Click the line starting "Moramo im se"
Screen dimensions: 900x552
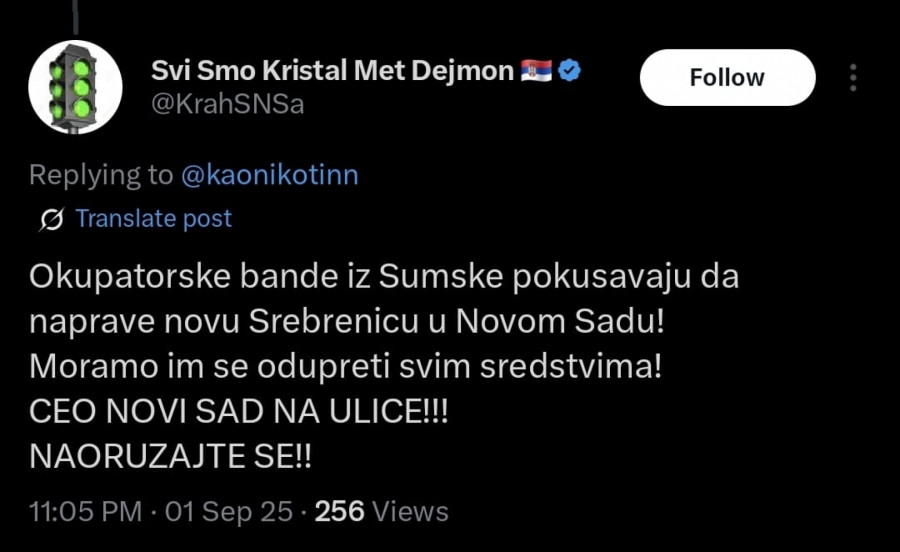pos(345,366)
